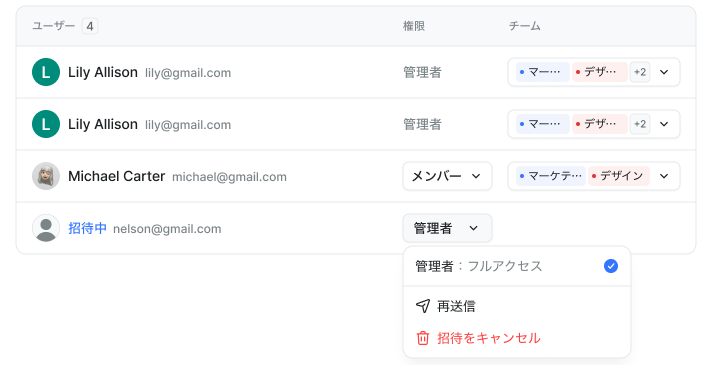Open the メンバー role dropdown for Michael Carter
The image size is (710, 365).
pos(447,176)
